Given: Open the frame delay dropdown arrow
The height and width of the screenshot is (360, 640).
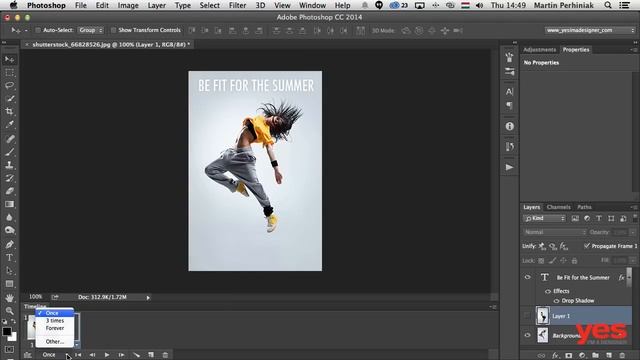Looking at the screenshot, I should (x=77, y=345).
